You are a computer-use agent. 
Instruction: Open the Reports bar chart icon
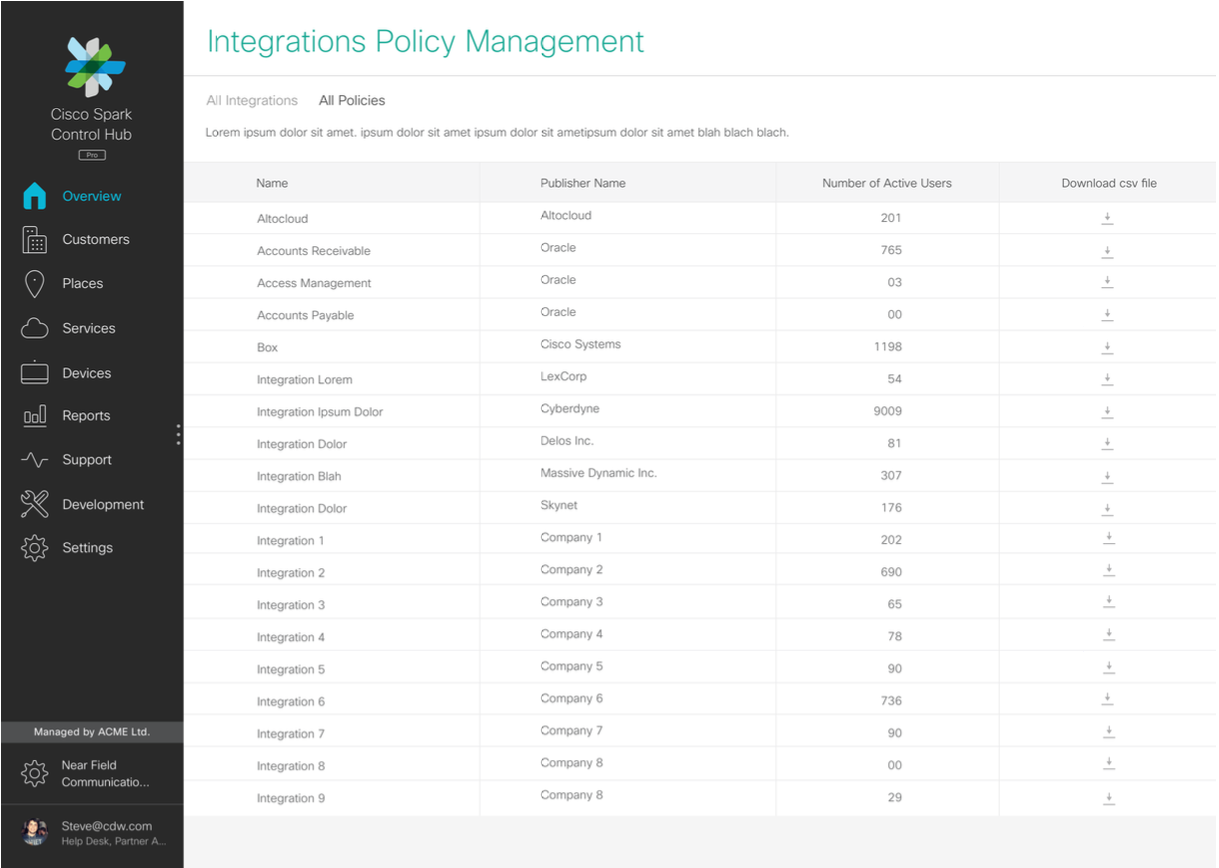coord(34,416)
